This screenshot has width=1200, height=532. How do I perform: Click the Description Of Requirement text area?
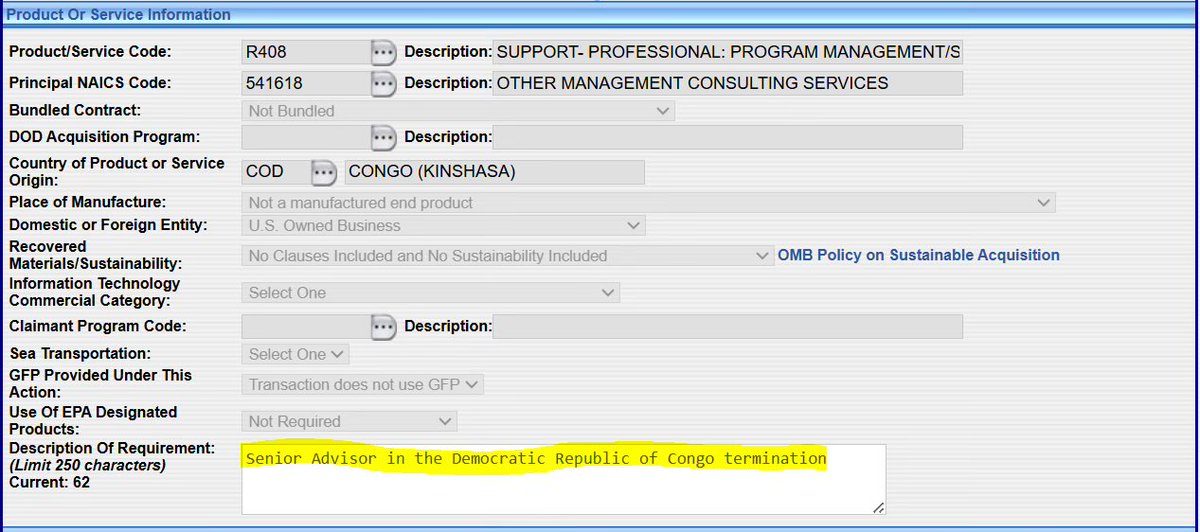click(x=563, y=479)
